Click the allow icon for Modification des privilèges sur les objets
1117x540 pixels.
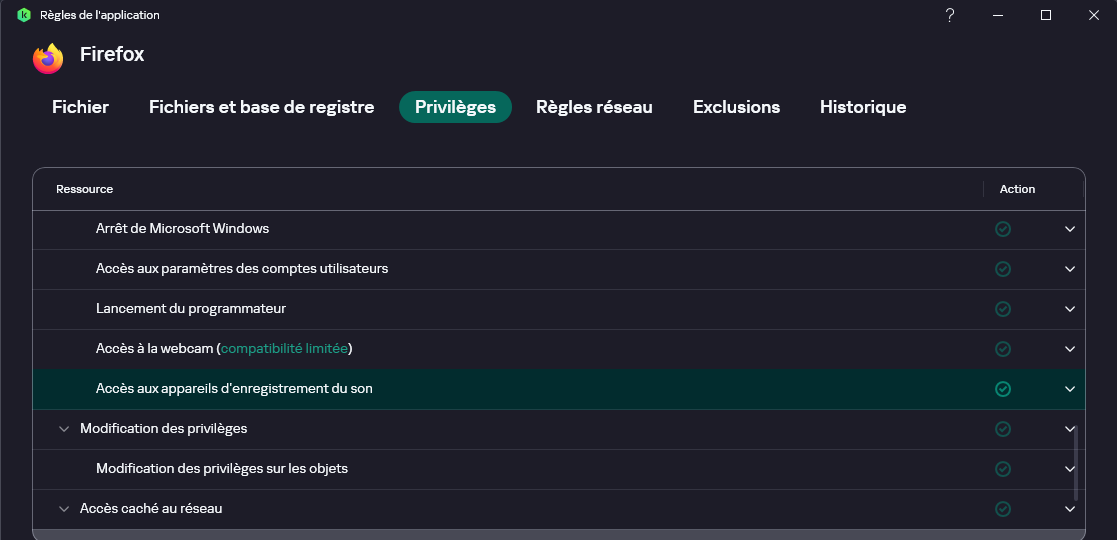point(1002,469)
